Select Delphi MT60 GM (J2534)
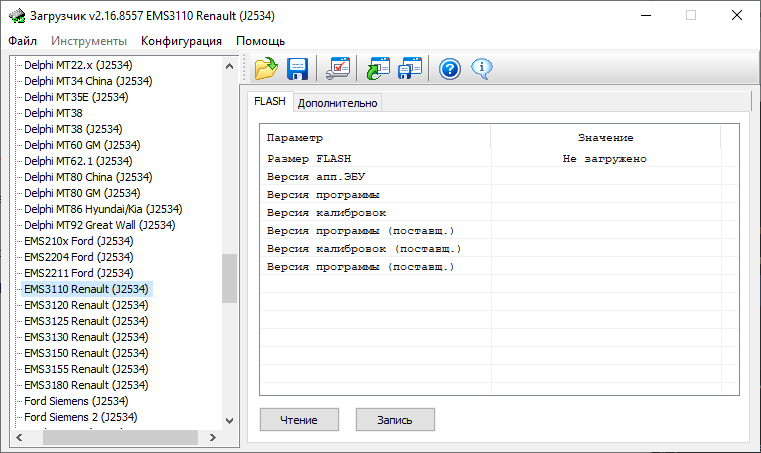 82,145
